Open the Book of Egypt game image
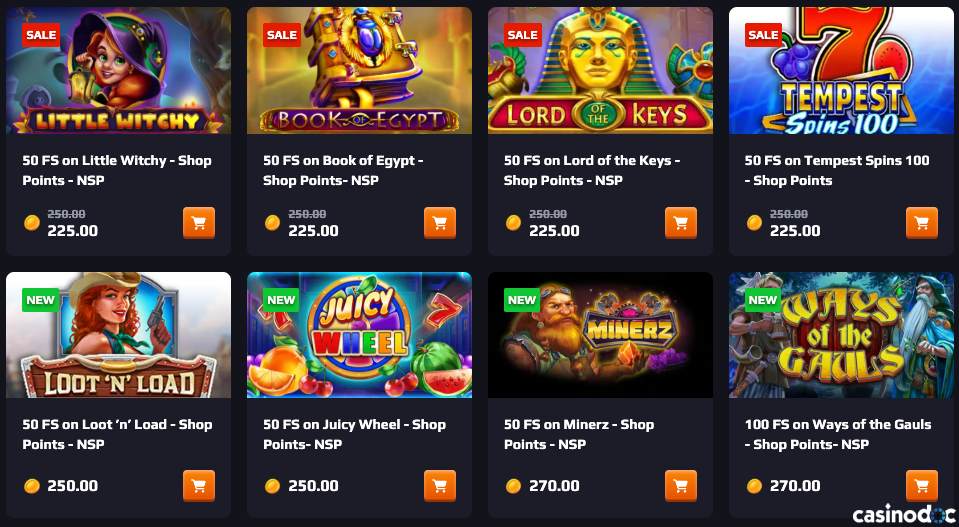 (360, 70)
